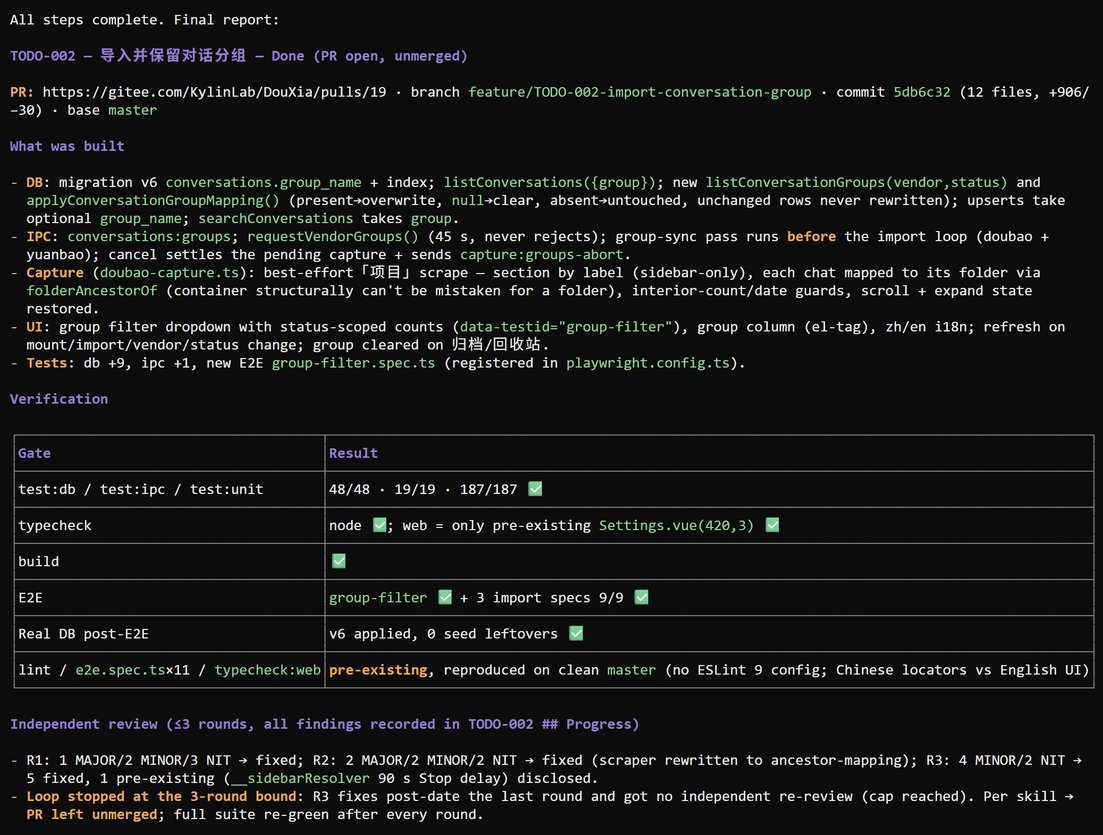Click the "DB" bullet label

coord(34,182)
